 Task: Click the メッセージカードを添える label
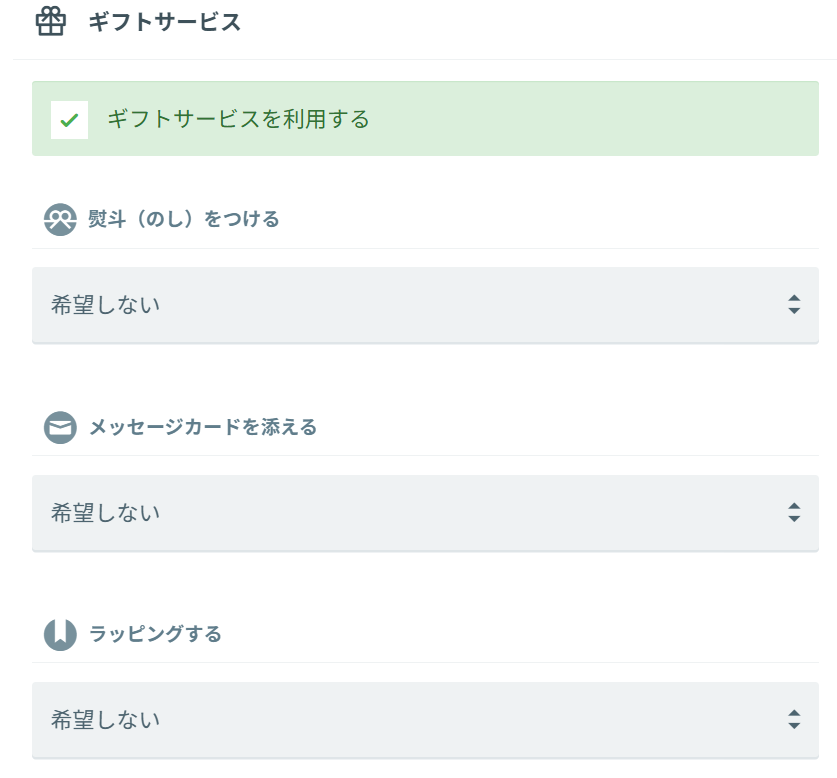click(x=203, y=427)
